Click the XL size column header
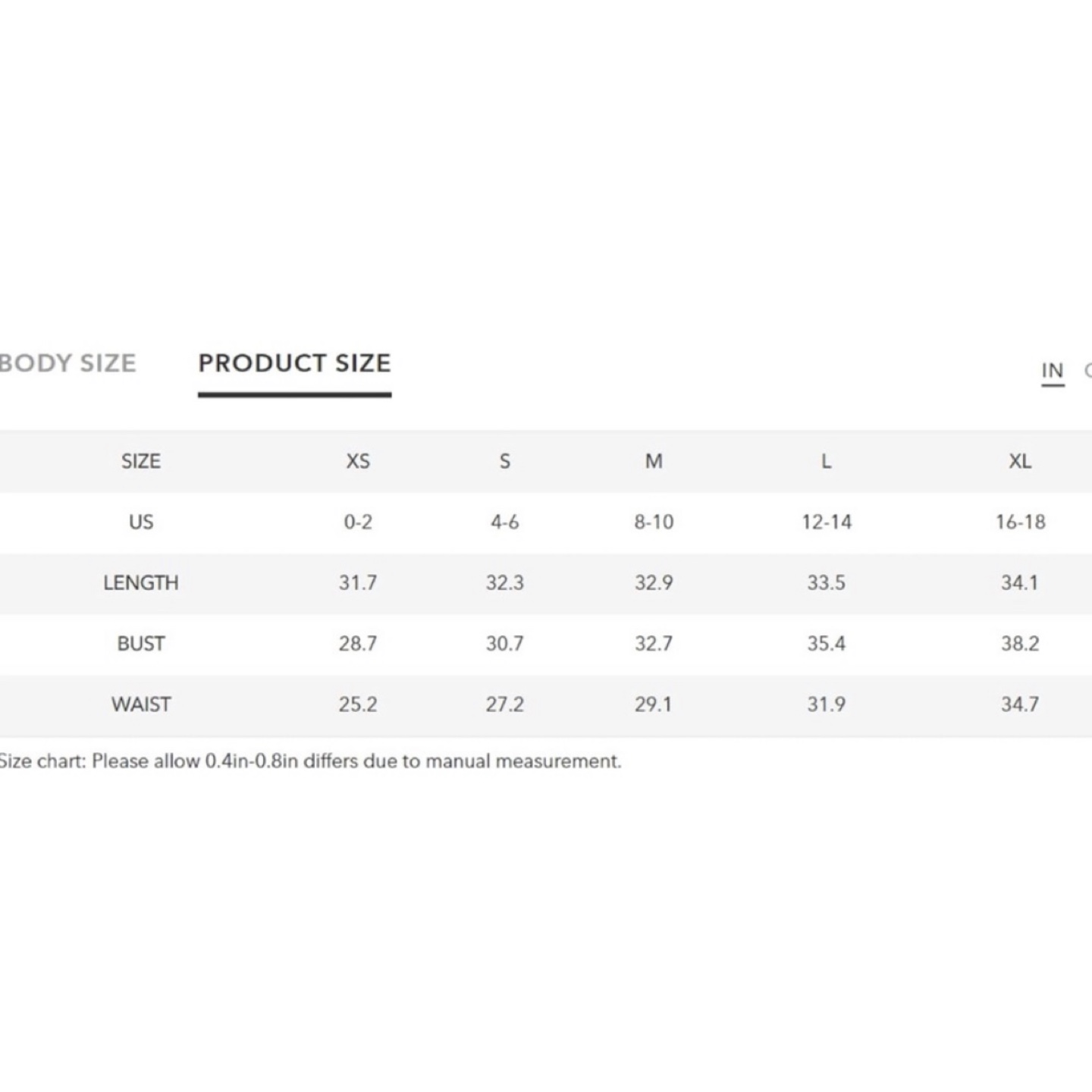Screen dimensions: 1092x1092 click(x=1020, y=461)
